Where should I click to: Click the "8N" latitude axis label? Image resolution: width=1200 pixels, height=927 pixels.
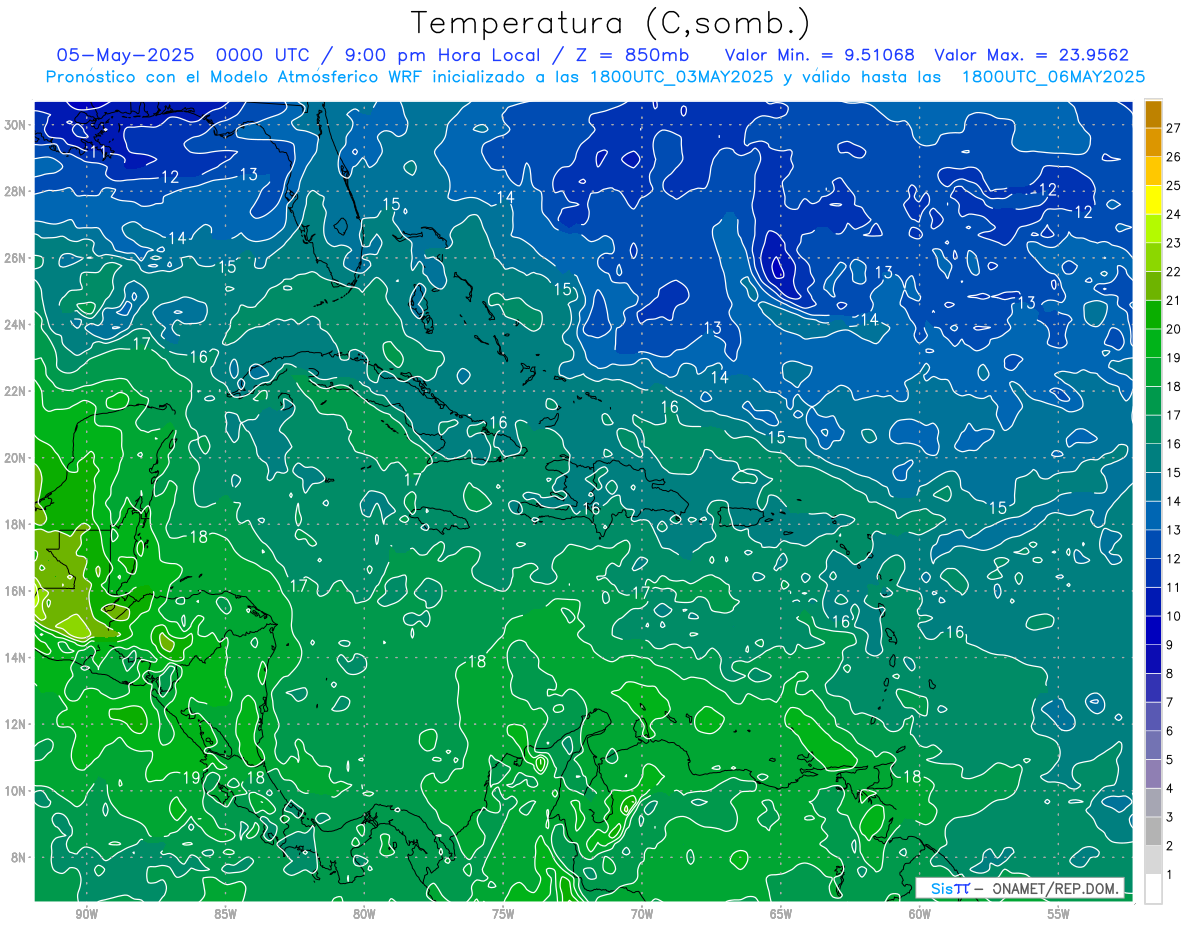16,857
